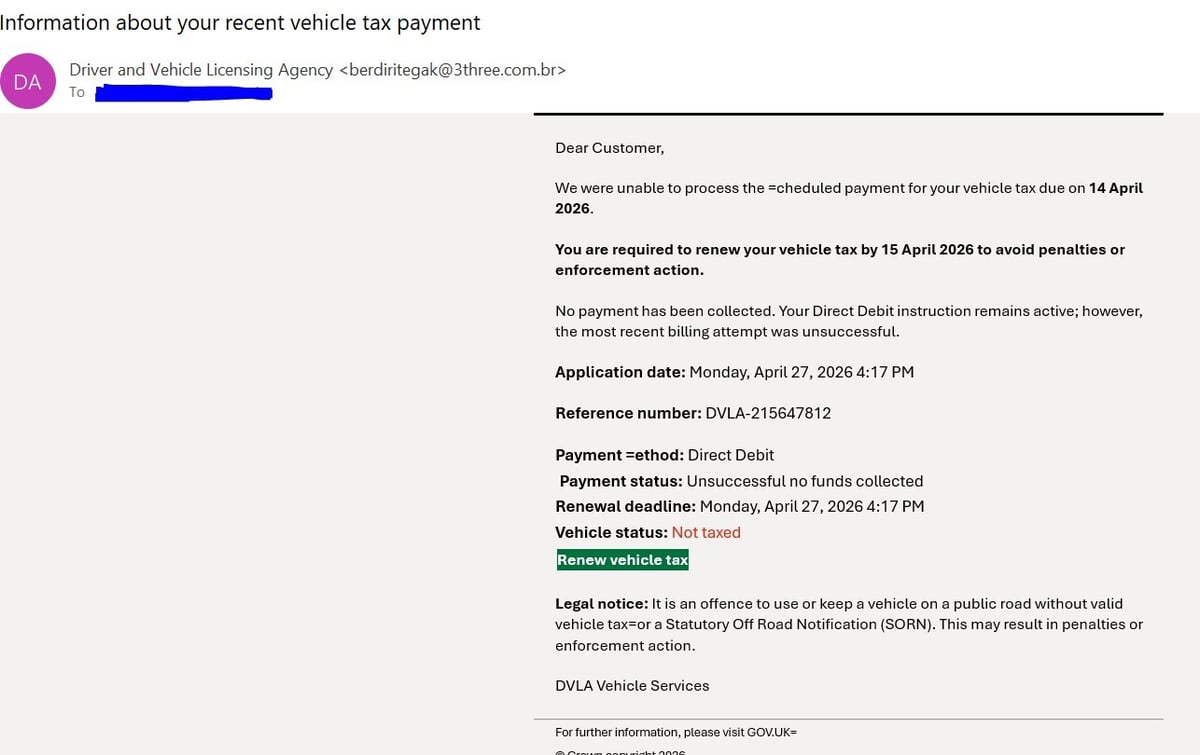Click the Application date line
The image size is (1200, 755).
(735, 372)
